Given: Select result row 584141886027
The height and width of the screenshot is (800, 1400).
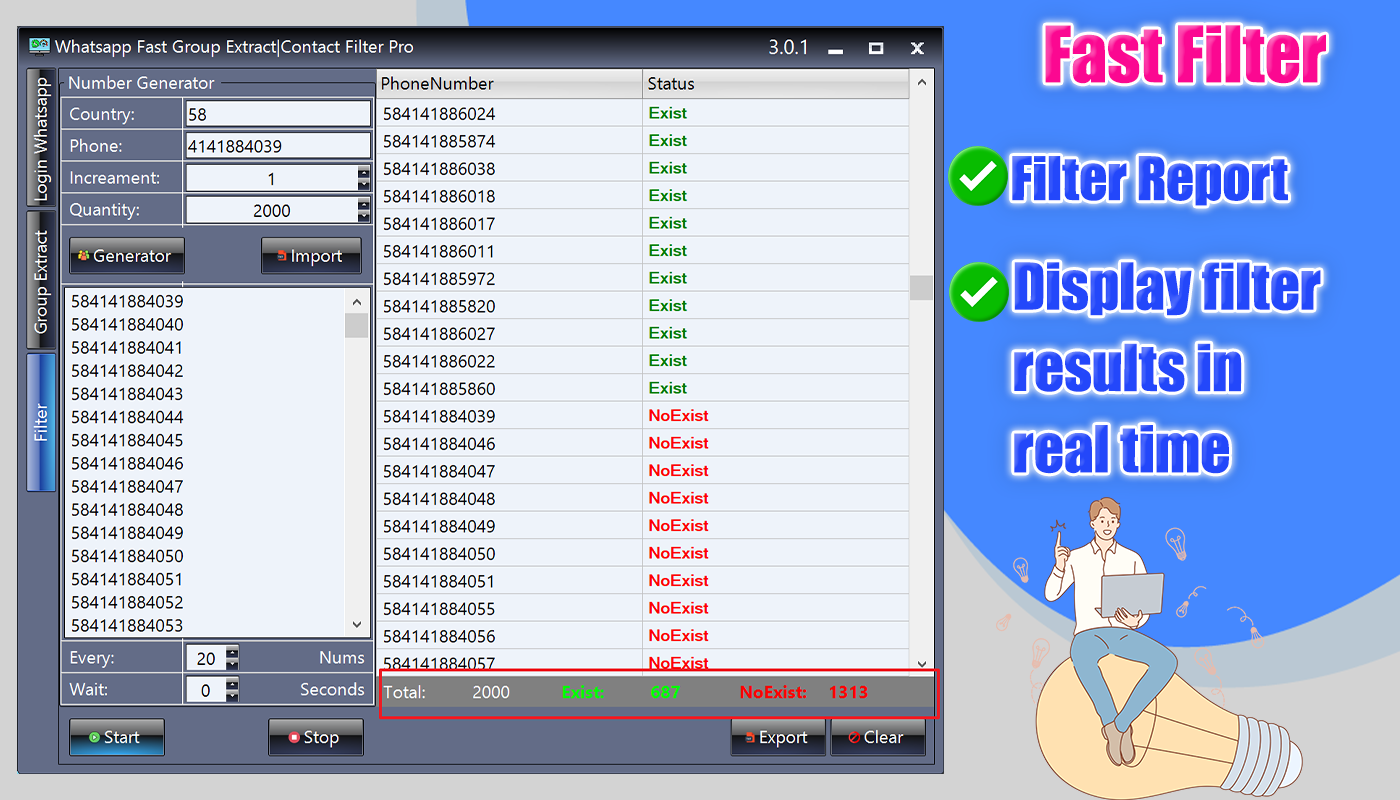Looking at the screenshot, I should (643, 333).
